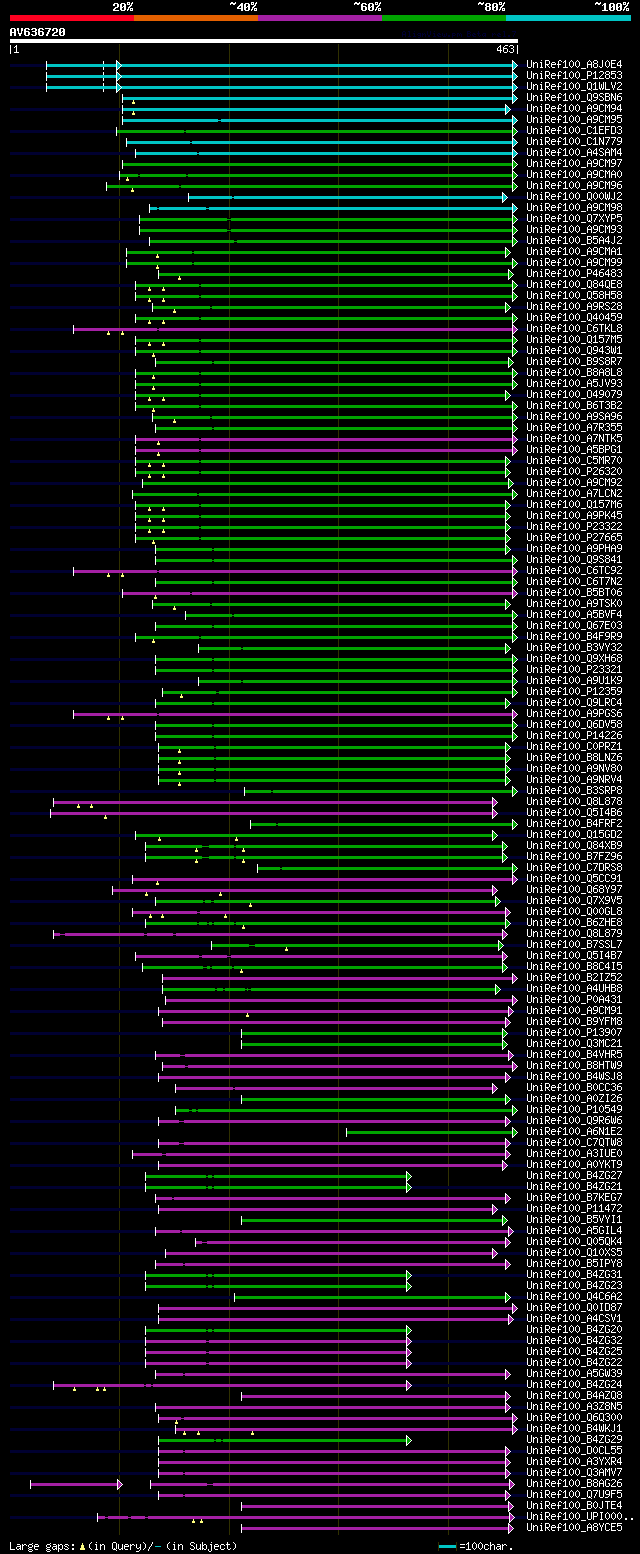Select the UniRef100_P46483 entry
This screenshot has height=1554, width=640.
click(574, 273)
